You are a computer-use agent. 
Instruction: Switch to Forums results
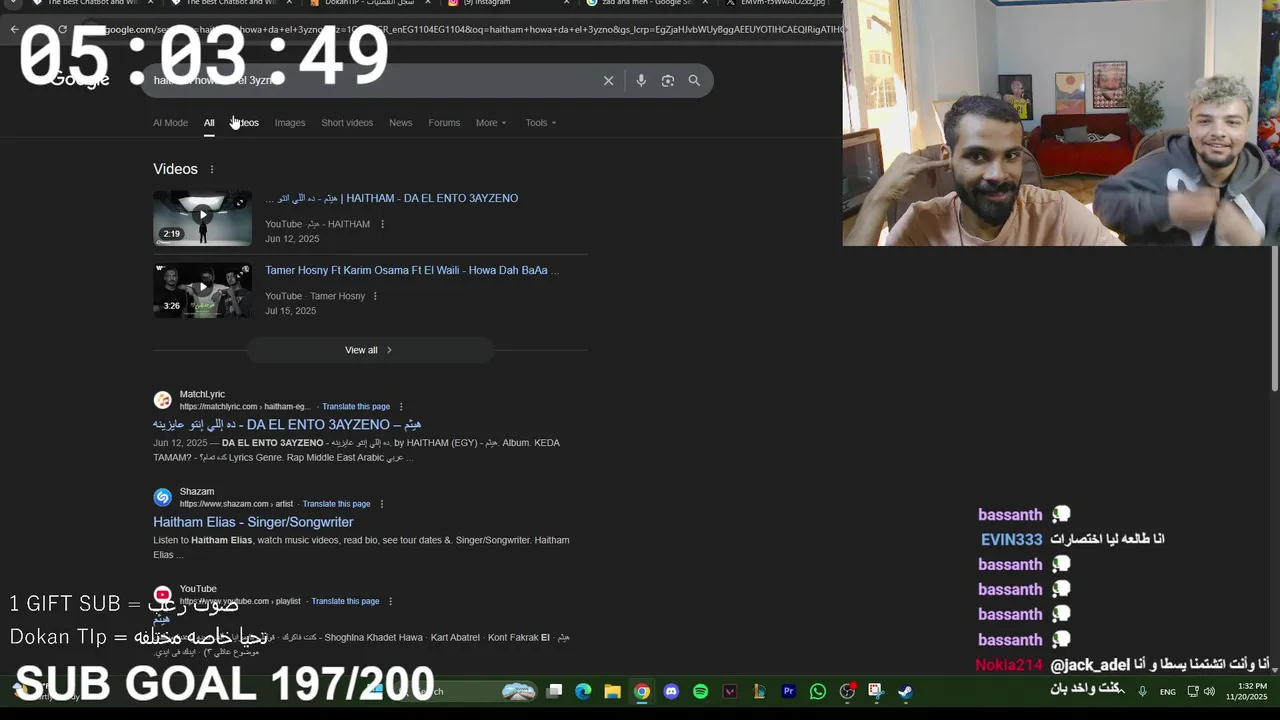444,123
